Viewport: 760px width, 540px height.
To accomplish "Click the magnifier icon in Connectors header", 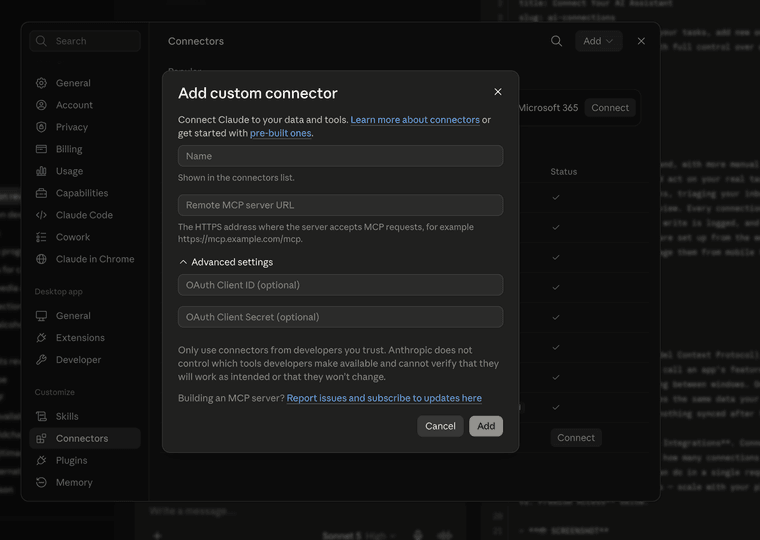I will pos(556,41).
